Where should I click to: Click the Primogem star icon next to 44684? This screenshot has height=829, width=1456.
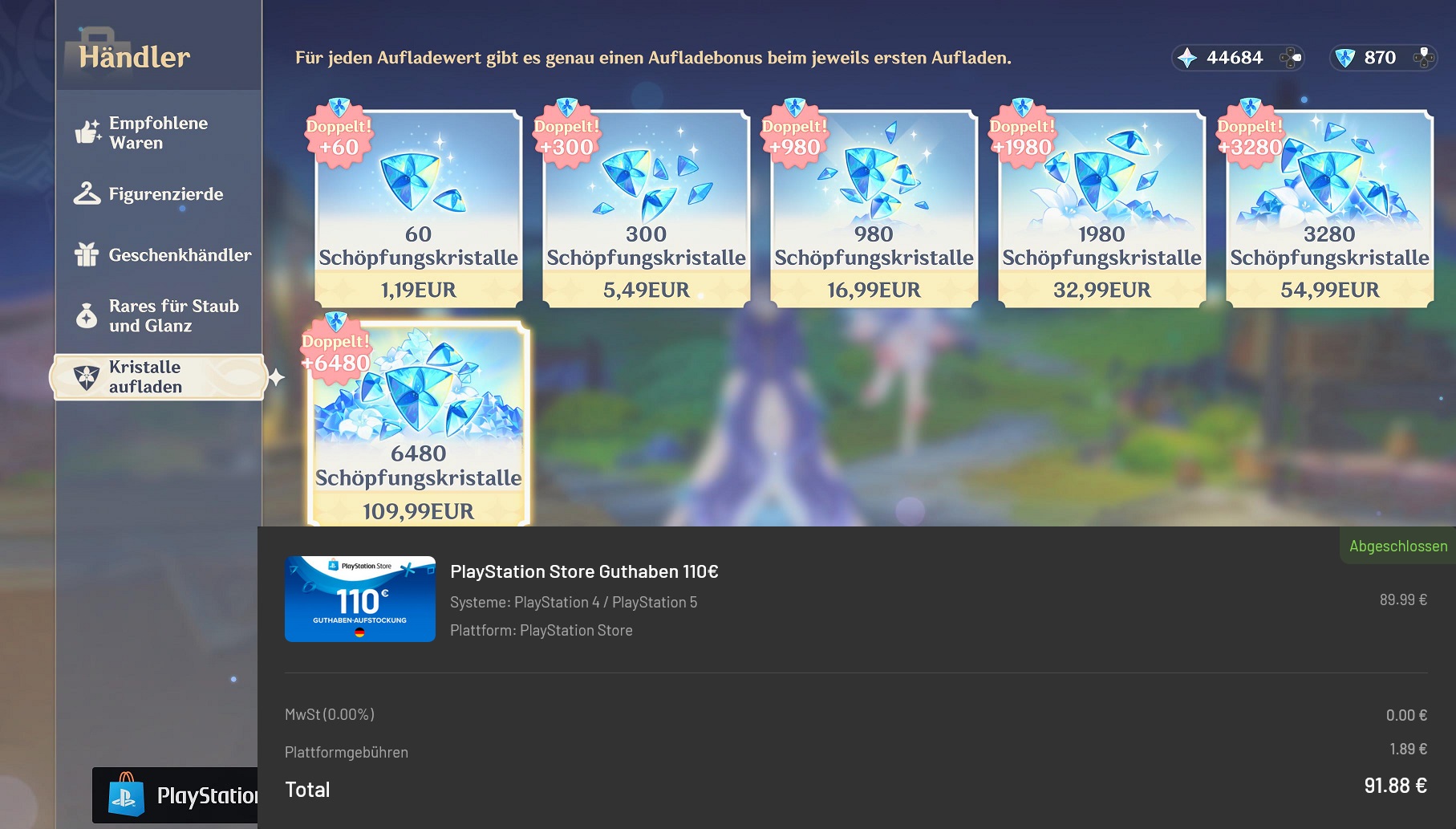(x=1187, y=58)
